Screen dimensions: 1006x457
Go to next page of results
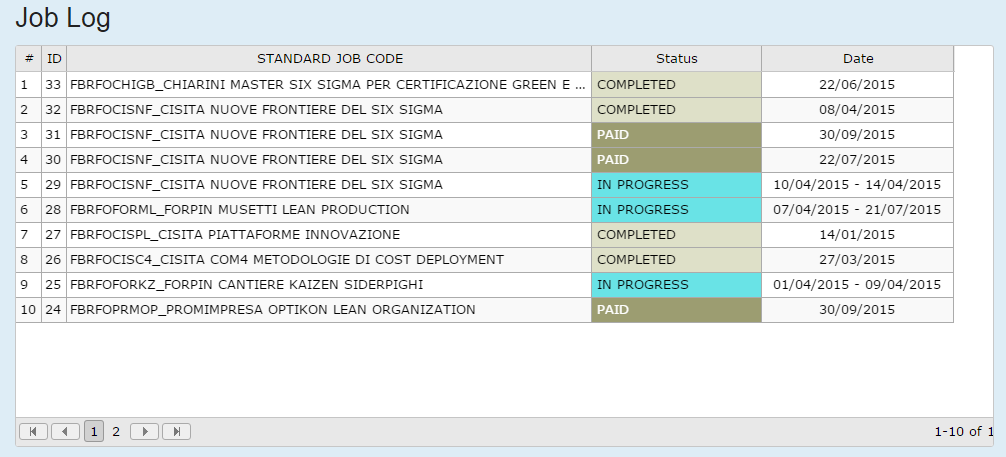145,432
